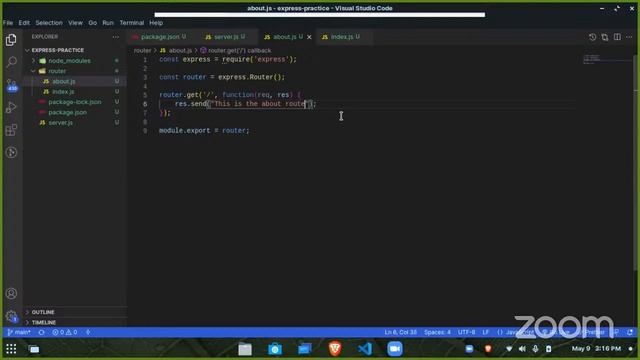Open Brave browser from the dock
The width and height of the screenshot is (640, 360).
pyautogui.click(x=335, y=349)
